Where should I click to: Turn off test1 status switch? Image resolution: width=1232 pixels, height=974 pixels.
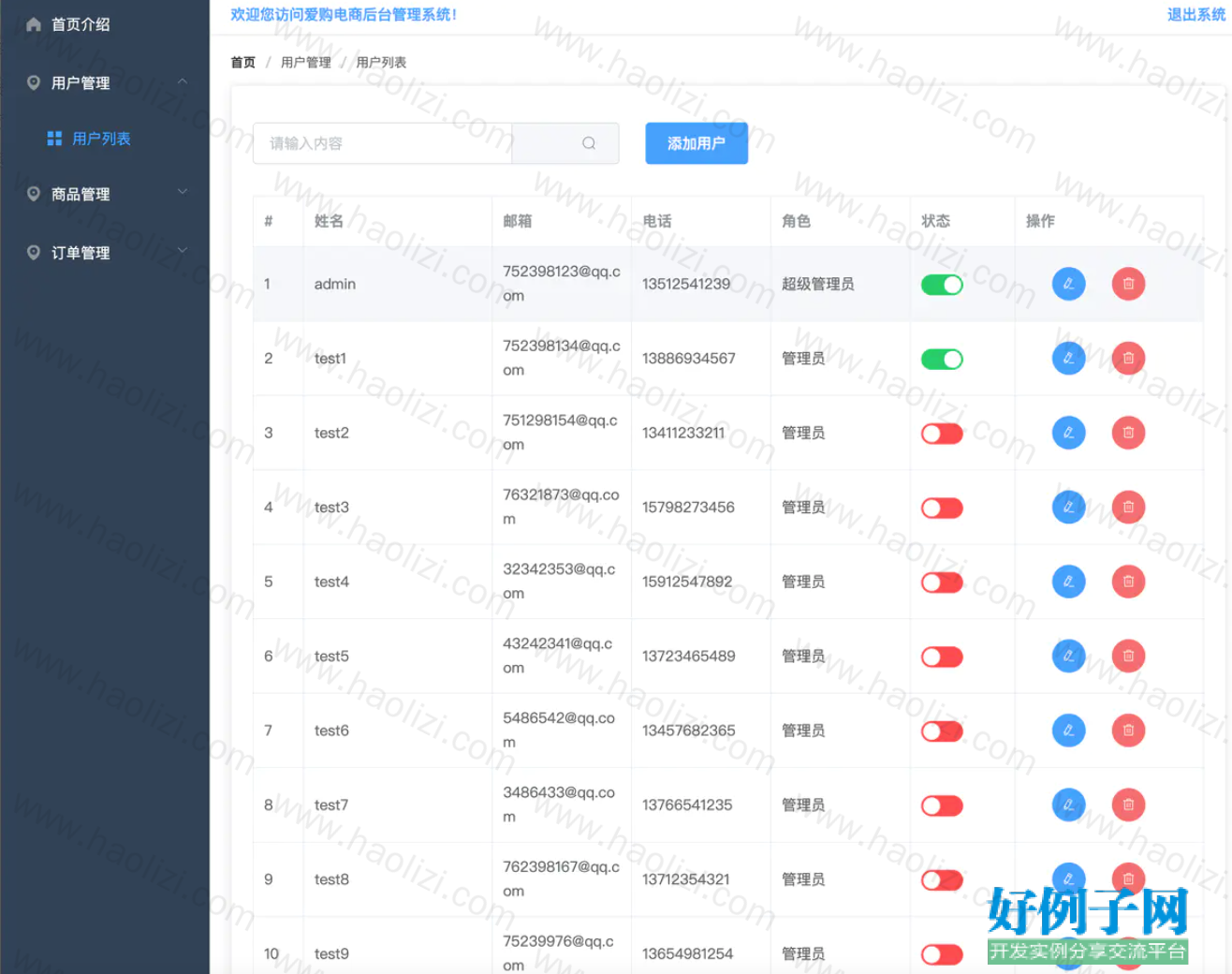(942, 359)
